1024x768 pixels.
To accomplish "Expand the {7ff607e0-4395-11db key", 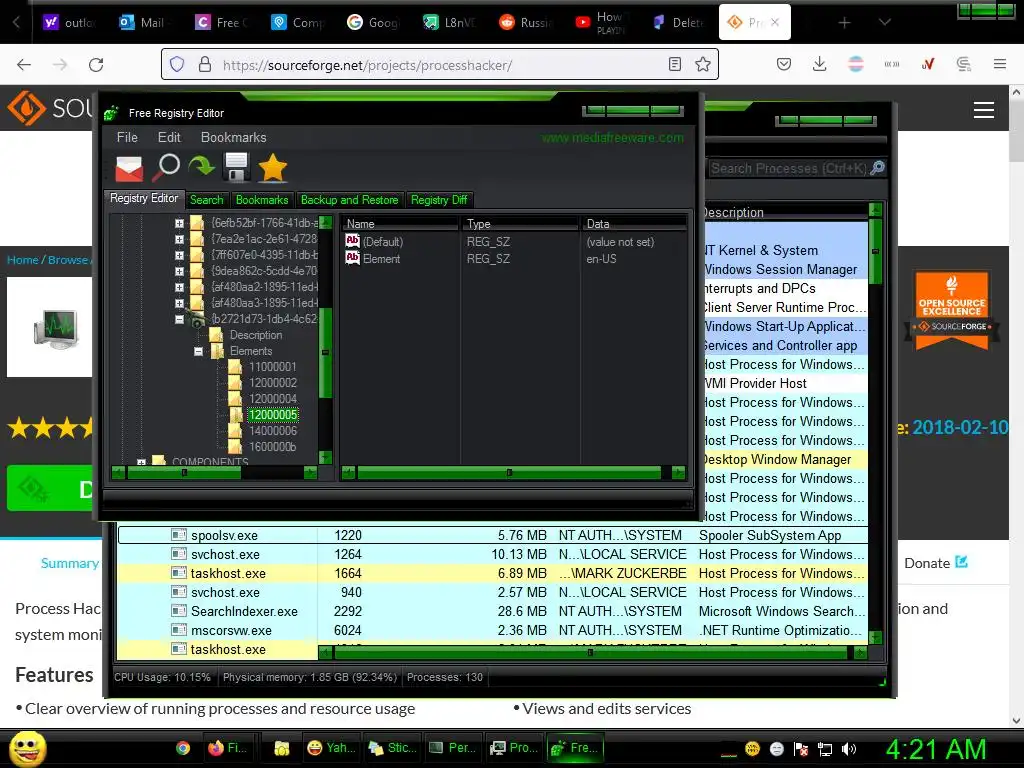I will click(x=179, y=255).
